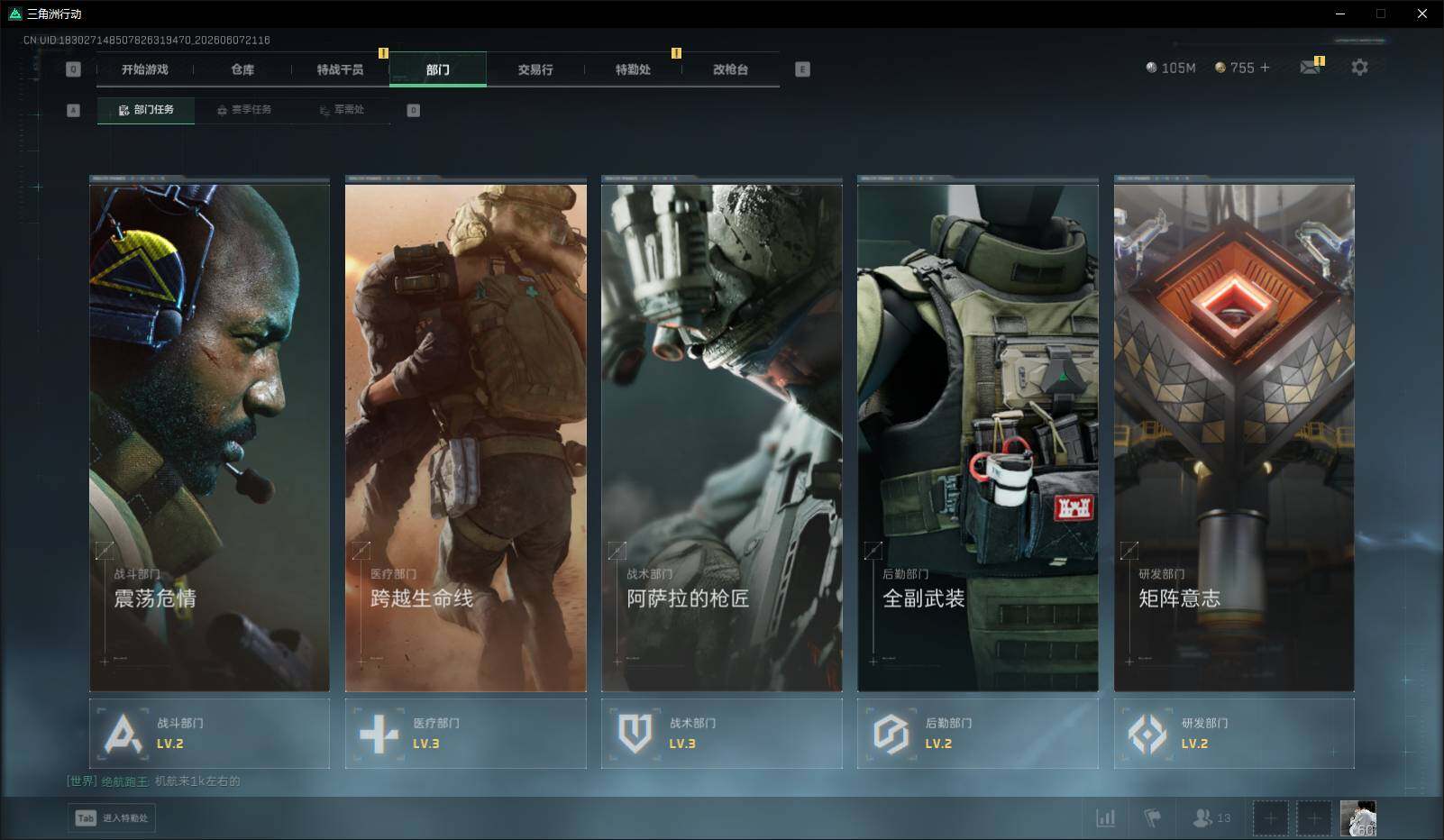Click the 研发部门 diamond icon in the level bar
1444x840 pixels.
click(1147, 734)
